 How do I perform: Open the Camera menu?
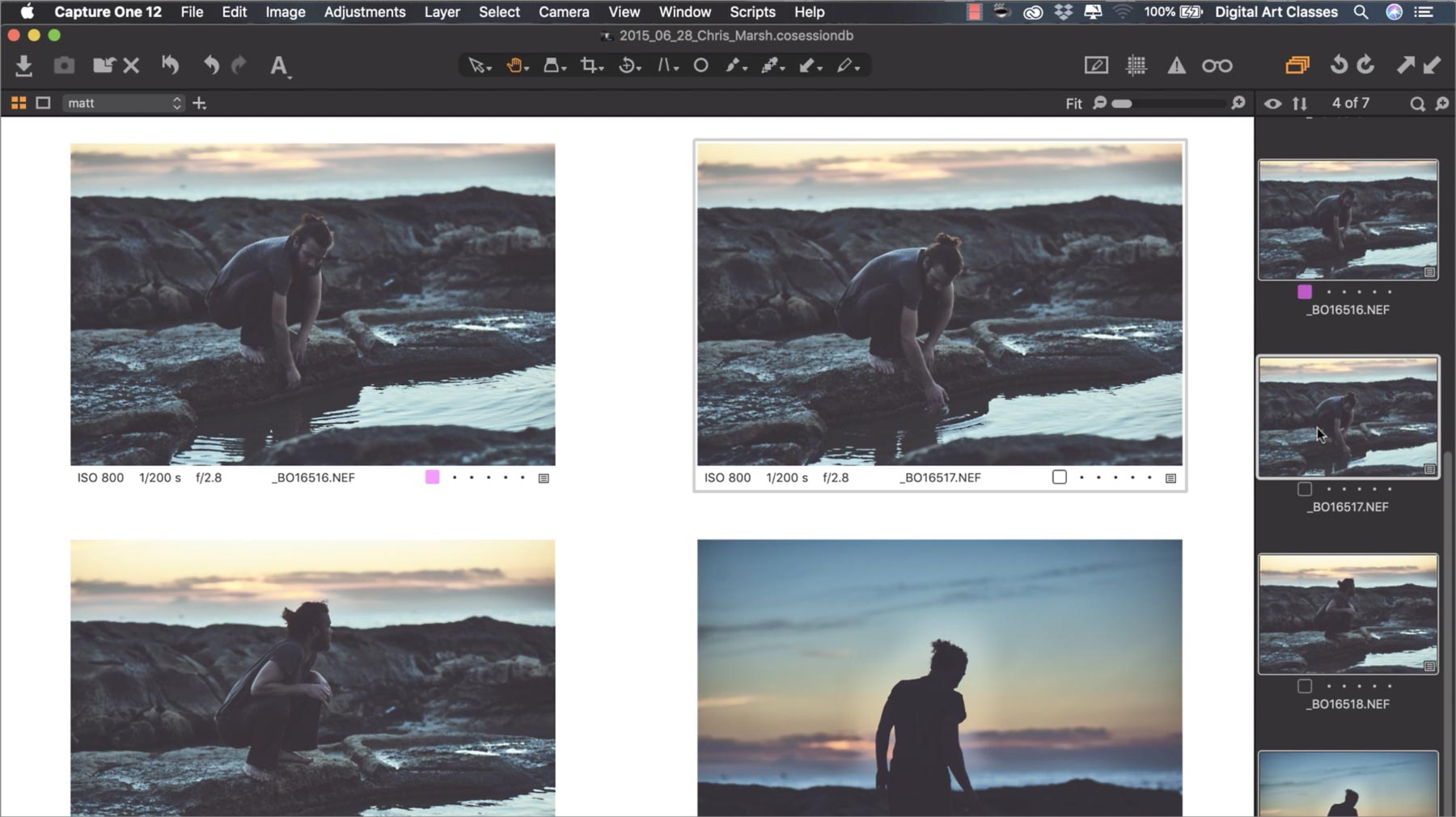point(564,12)
